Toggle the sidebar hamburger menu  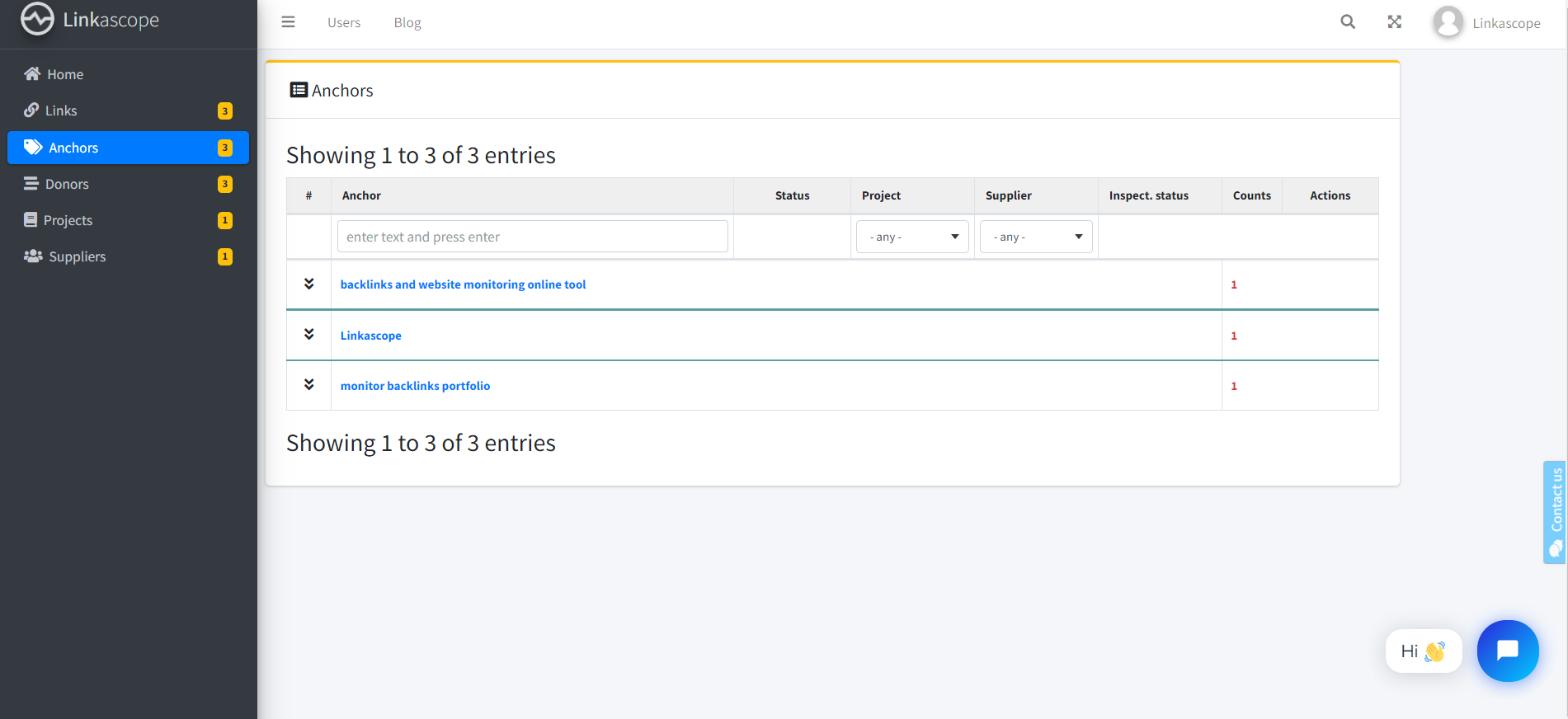288,22
